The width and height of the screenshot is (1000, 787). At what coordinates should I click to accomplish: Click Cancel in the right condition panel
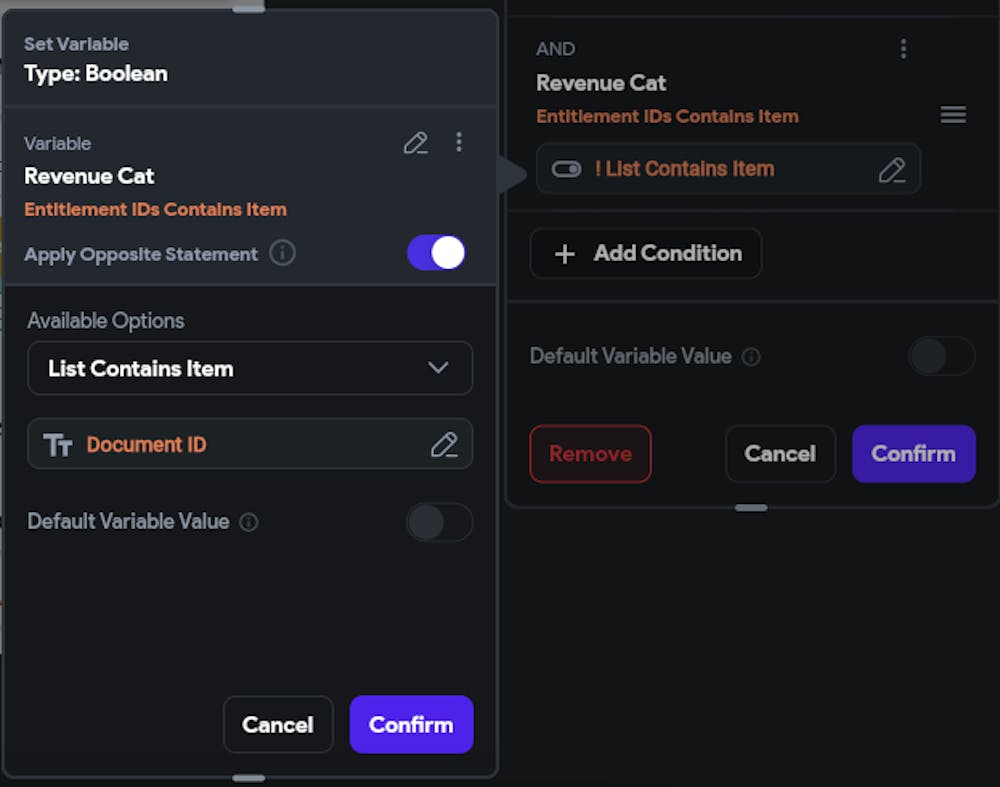tap(780, 454)
